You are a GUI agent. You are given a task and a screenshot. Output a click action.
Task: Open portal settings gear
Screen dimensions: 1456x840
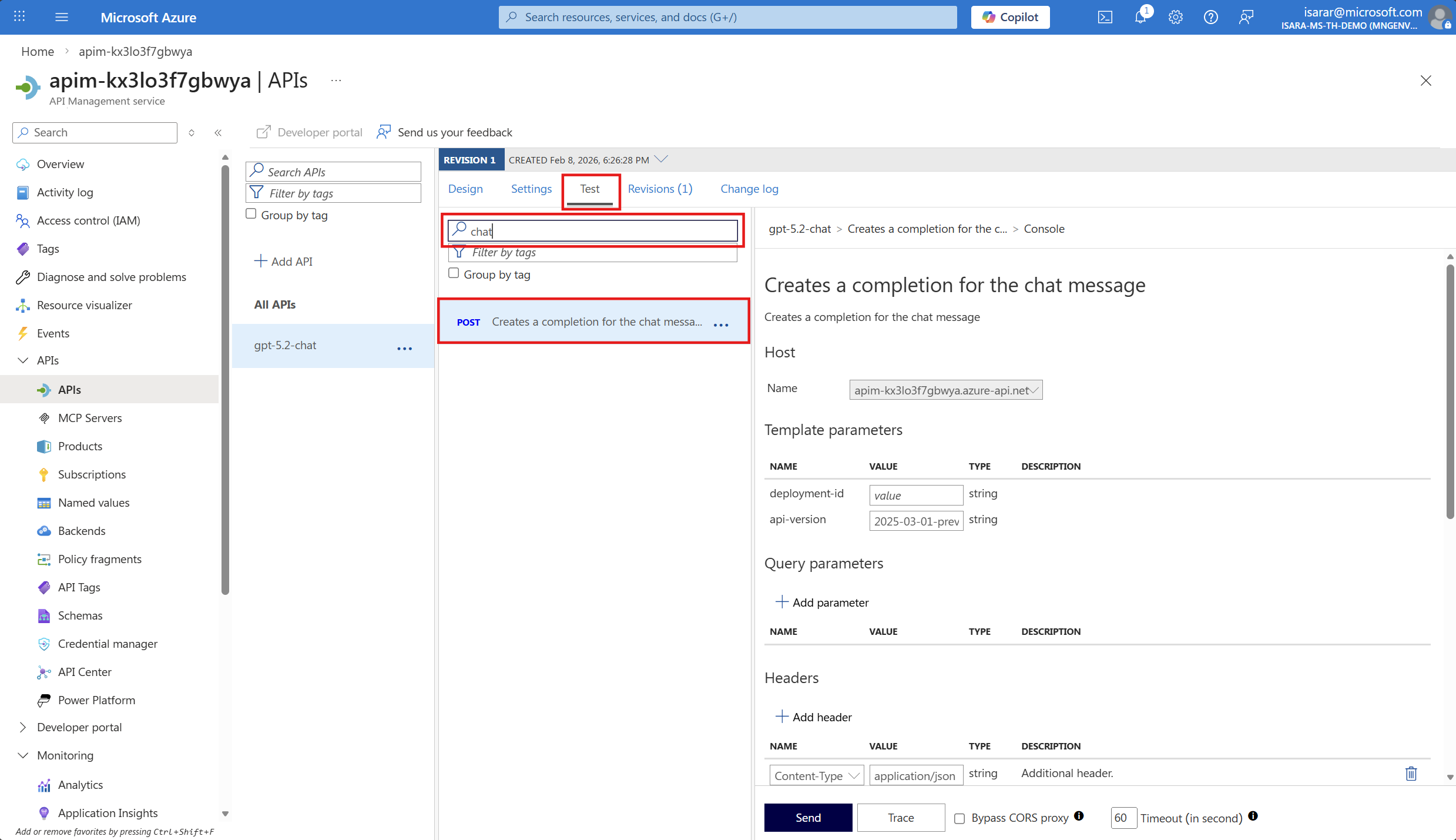coord(1176,17)
